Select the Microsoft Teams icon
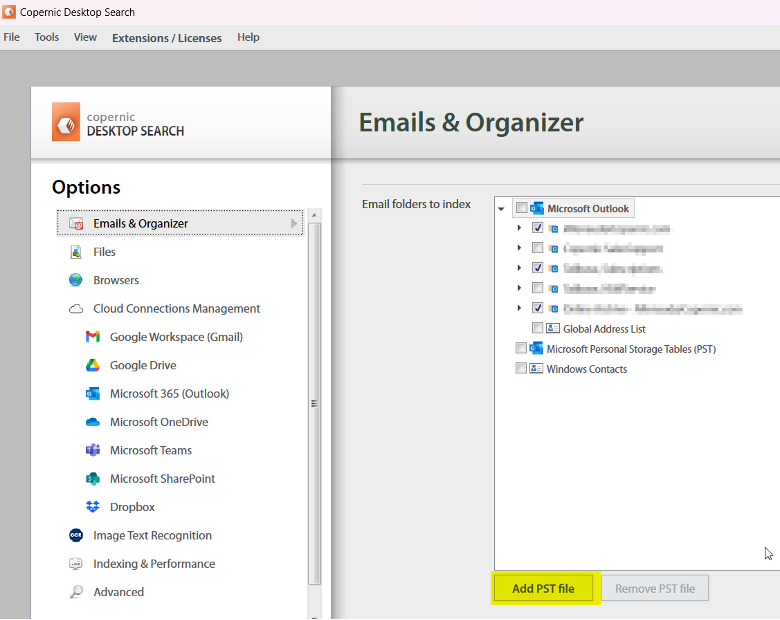Screen dimensions: 780x620 (x=93, y=450)
